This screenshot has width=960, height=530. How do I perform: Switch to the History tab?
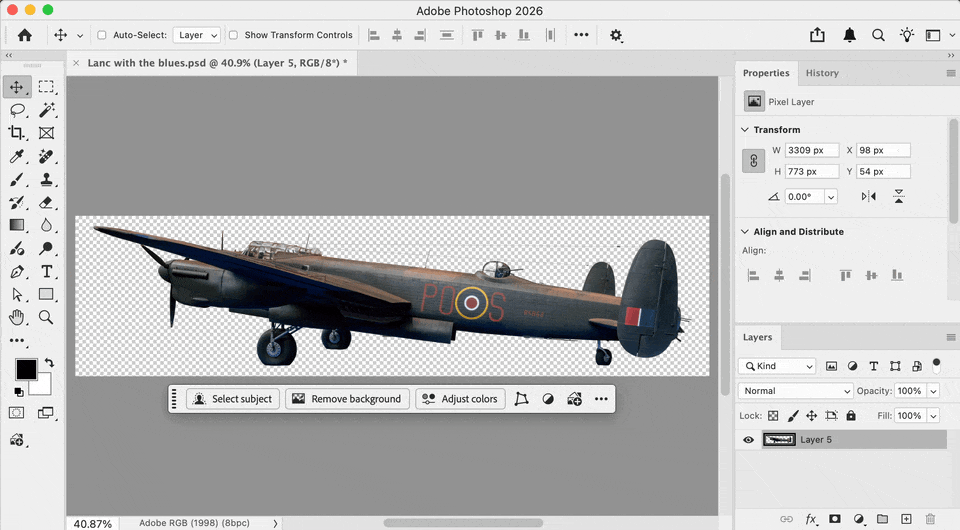(822, 73)
